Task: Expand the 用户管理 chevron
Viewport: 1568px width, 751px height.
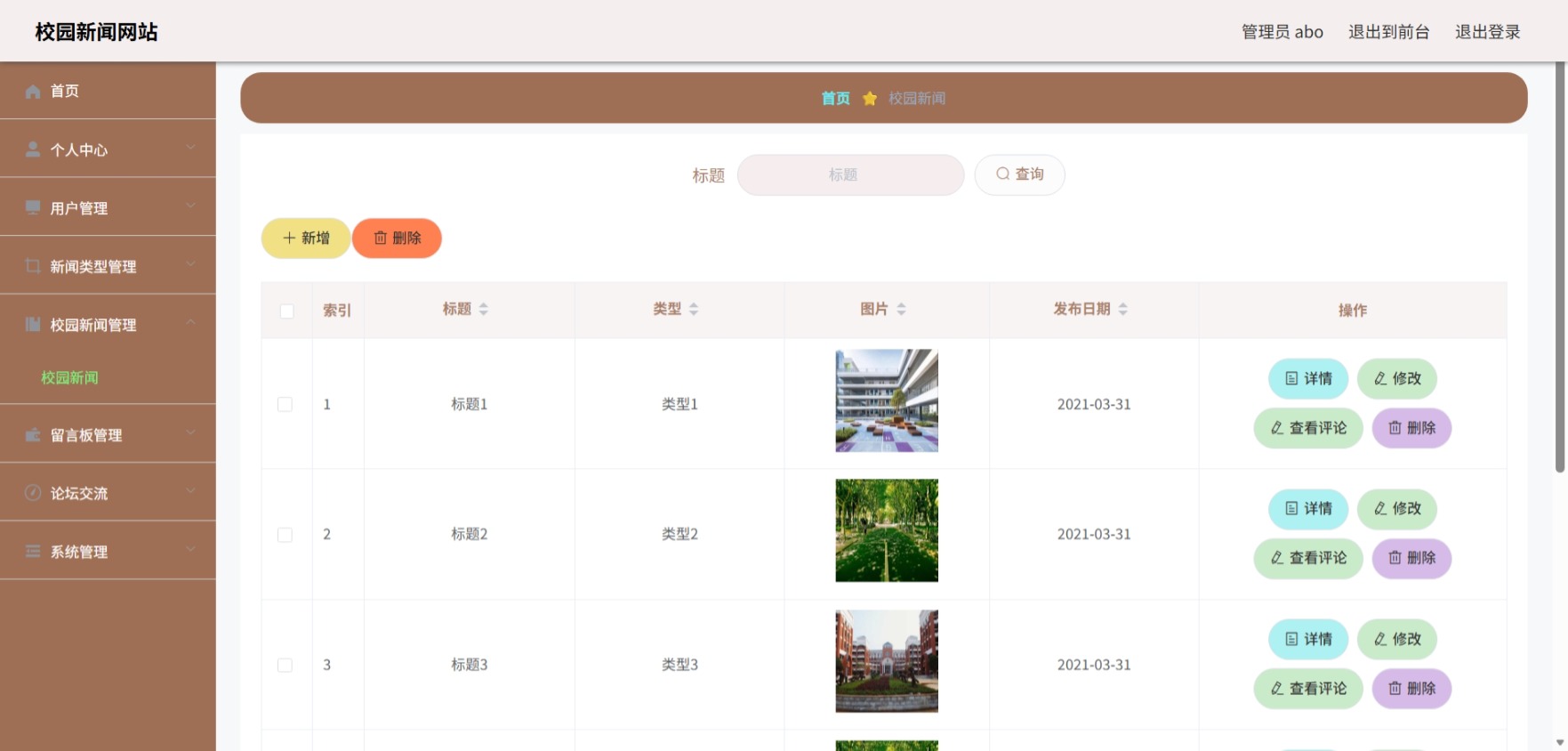Action: point(190,206)
